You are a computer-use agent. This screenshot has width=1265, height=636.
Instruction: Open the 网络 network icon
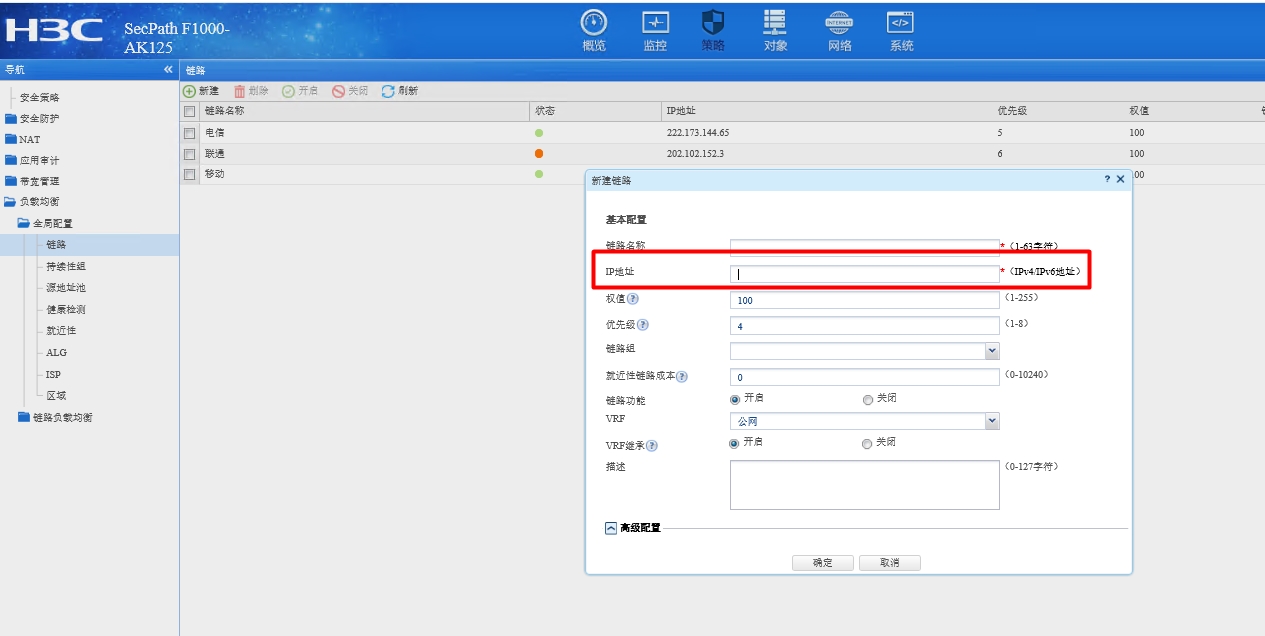[839, 23]
